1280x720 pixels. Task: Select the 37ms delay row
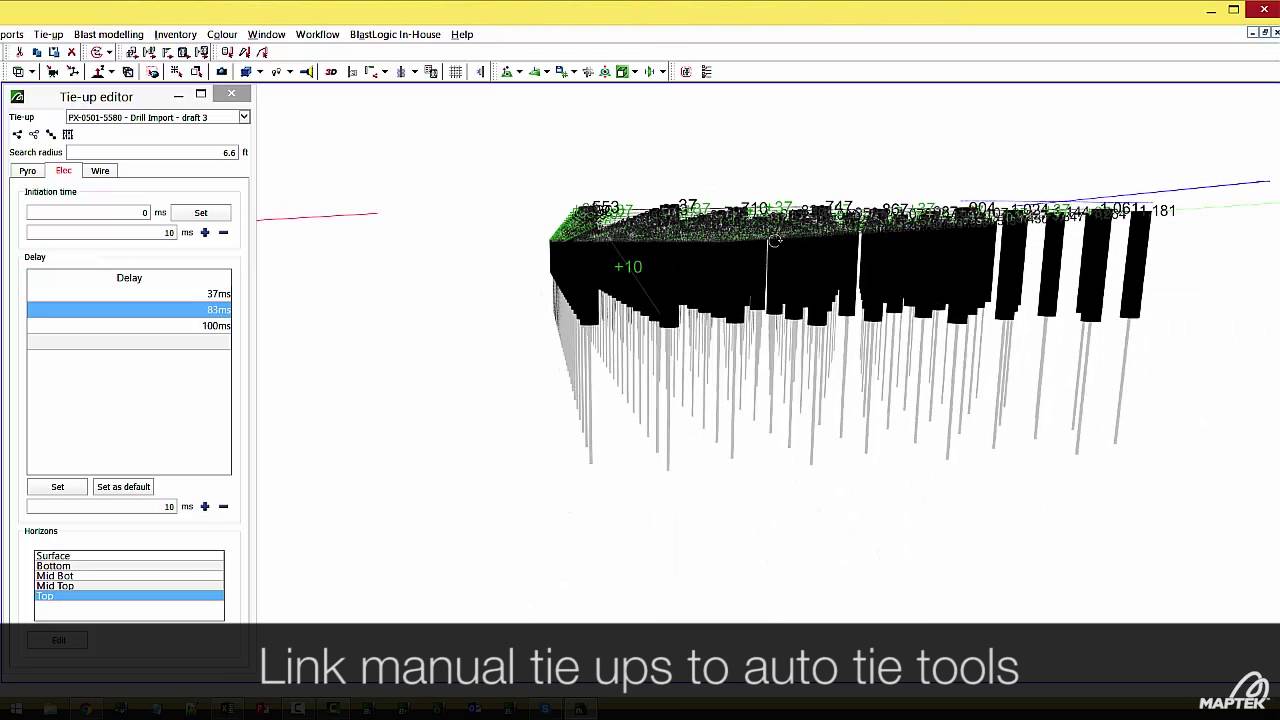(x=129, y=294)
